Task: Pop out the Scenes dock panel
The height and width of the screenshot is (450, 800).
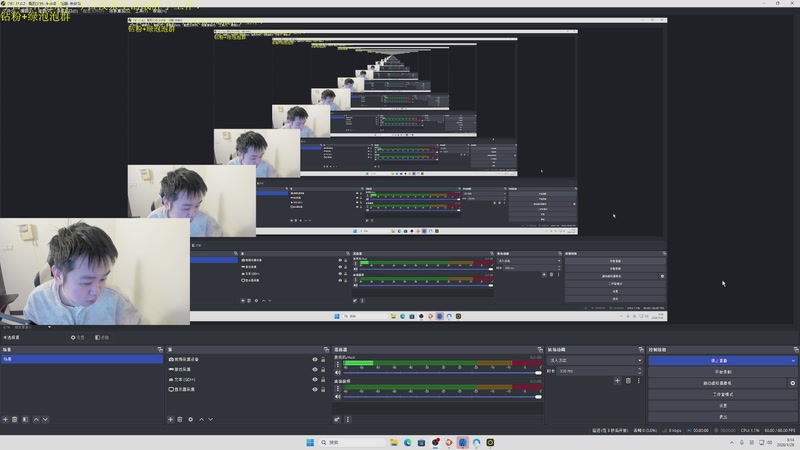Action: coord(160,349)
